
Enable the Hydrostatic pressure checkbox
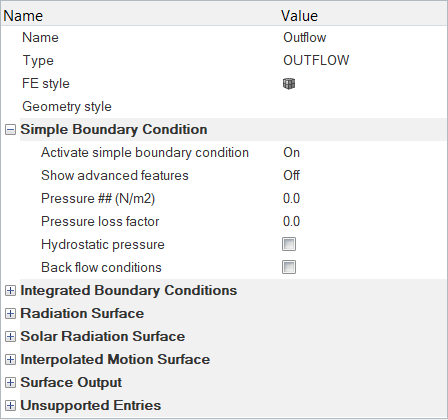(289, 244)
